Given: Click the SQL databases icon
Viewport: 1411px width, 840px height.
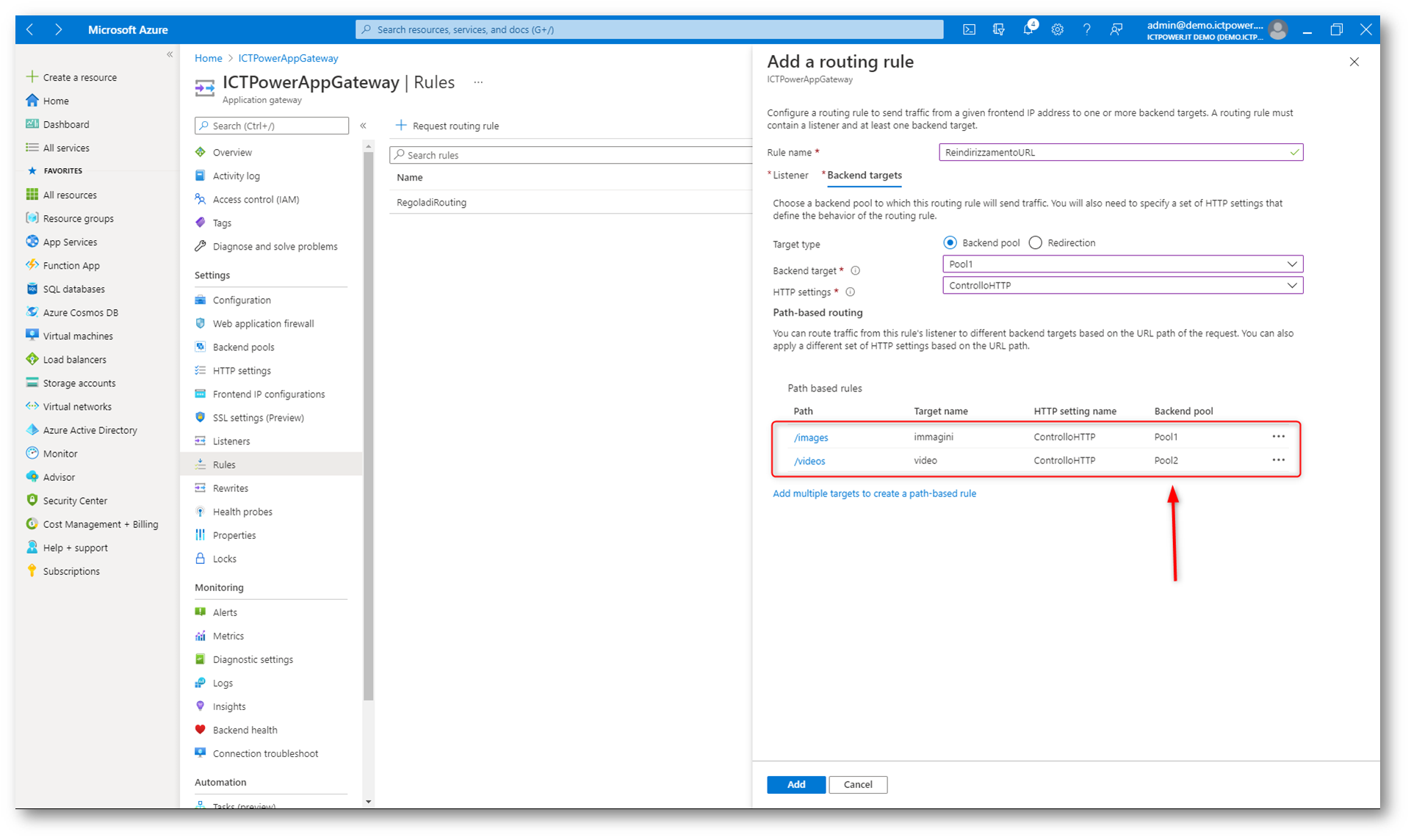Looking at the screenshot, I should pyautogui.click(x=32, y=288).
